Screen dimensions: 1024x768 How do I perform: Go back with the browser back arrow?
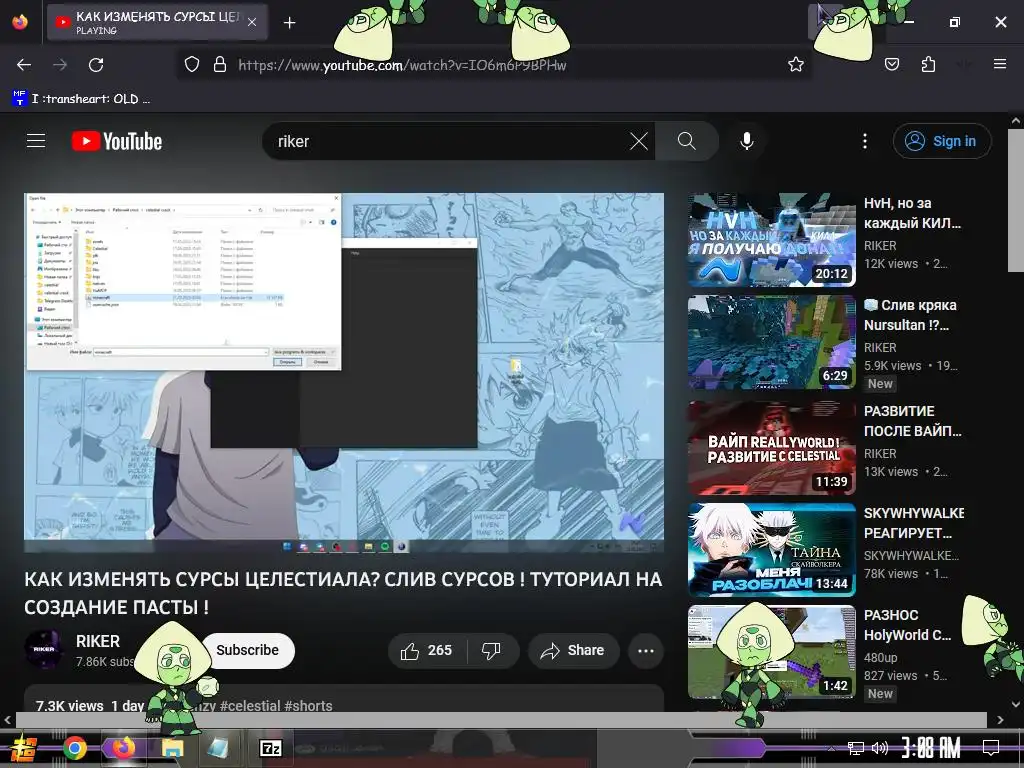24,65
